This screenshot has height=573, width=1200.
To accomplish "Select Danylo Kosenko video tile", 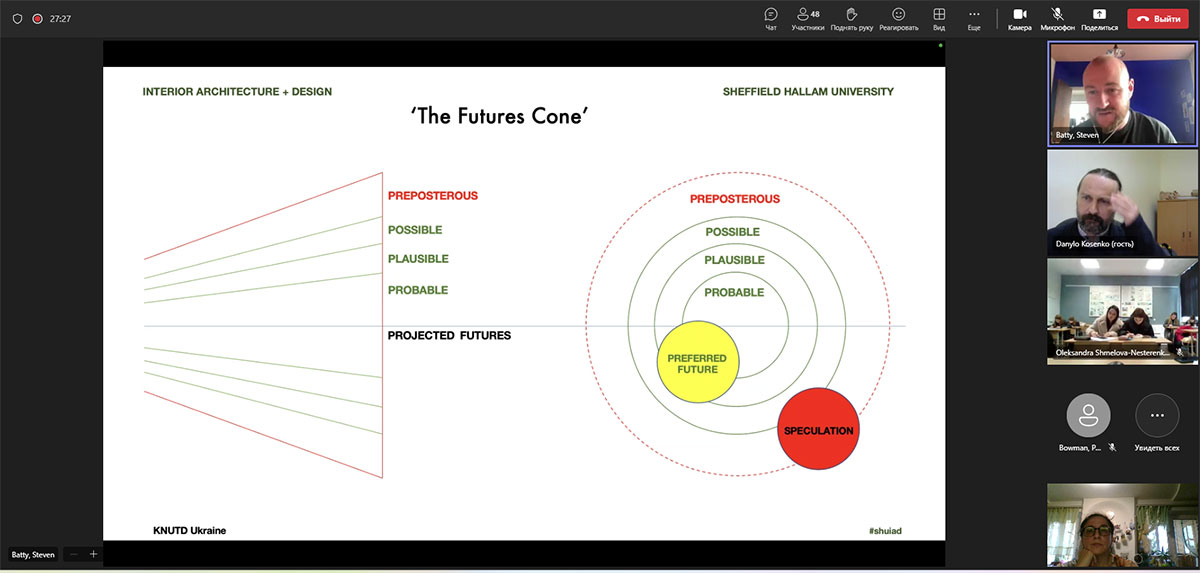I will (1121, 202).
